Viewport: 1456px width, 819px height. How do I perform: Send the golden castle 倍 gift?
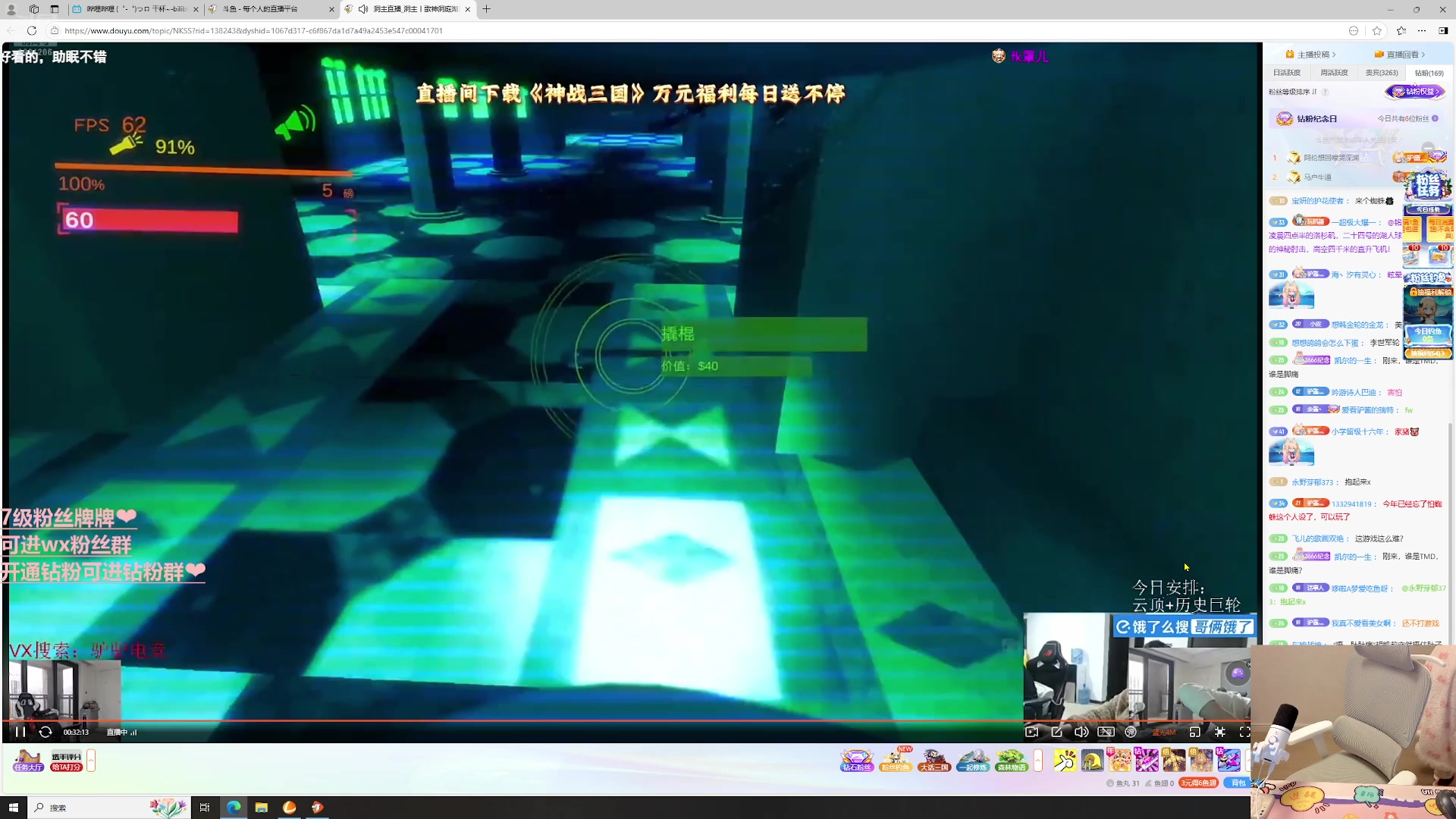(x=1201, y=759)
